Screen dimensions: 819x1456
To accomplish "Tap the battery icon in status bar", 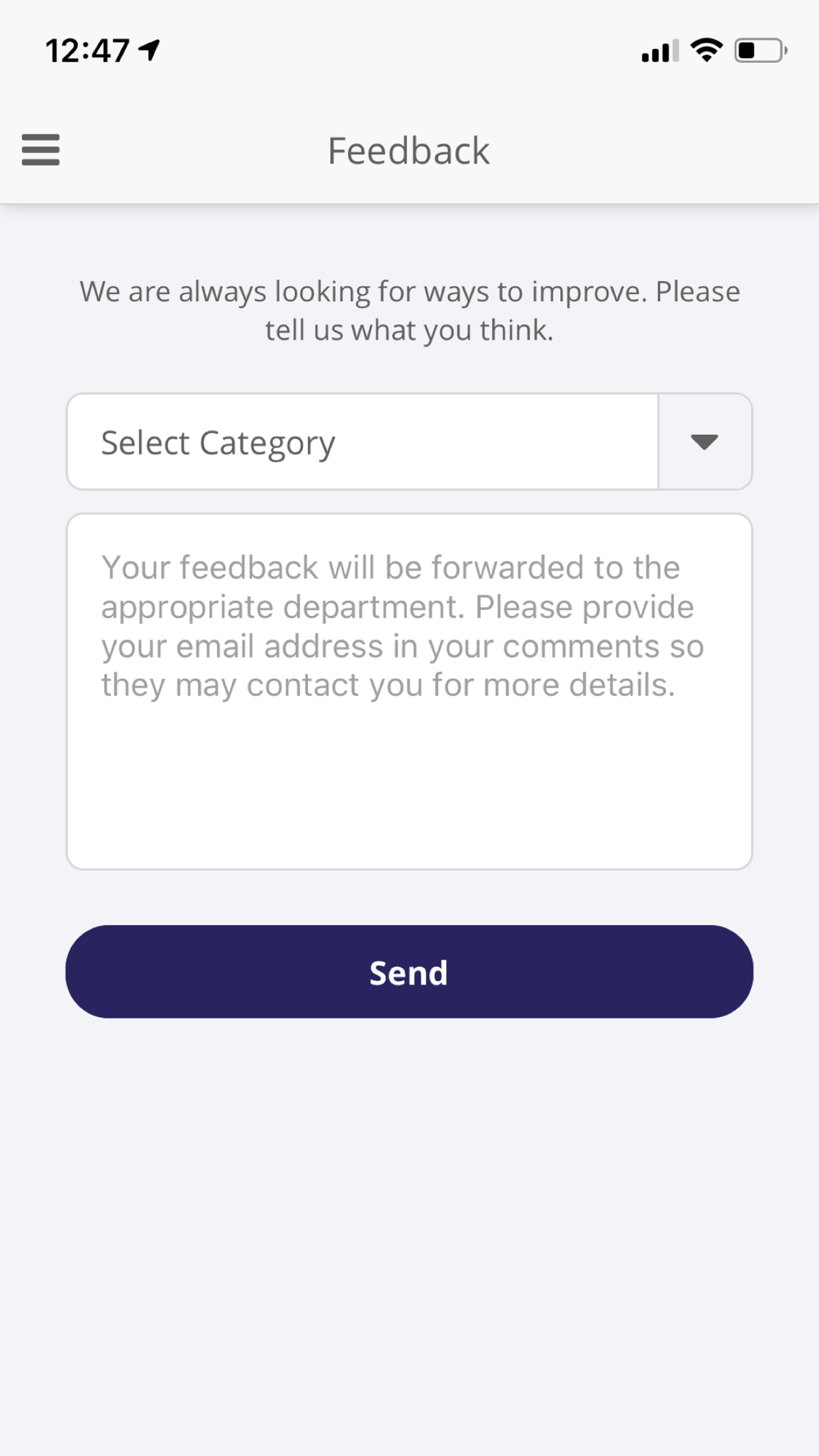I will pos(761,51).
